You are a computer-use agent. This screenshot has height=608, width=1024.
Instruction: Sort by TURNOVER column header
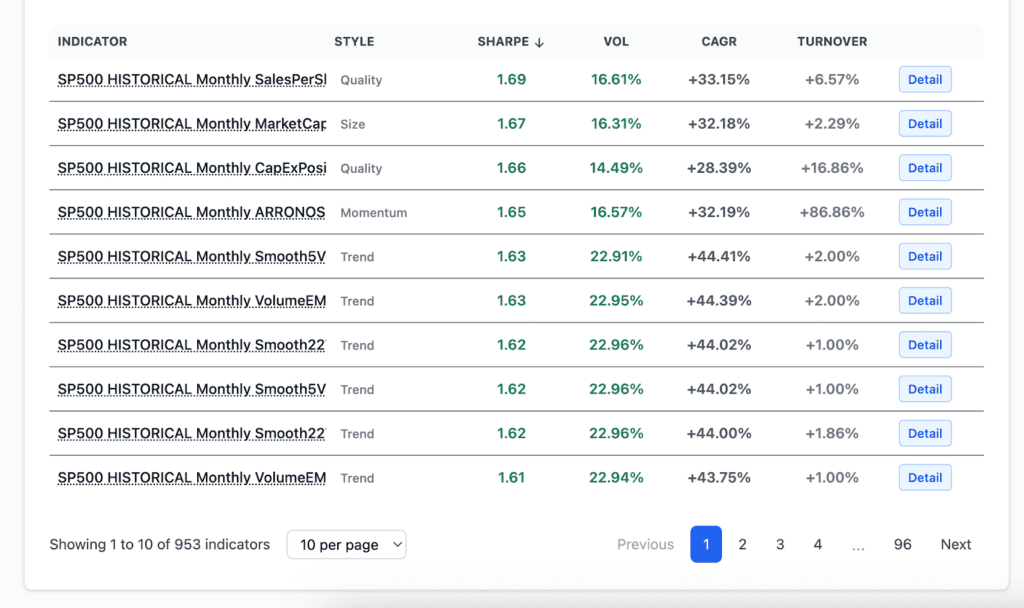[831, 42]
